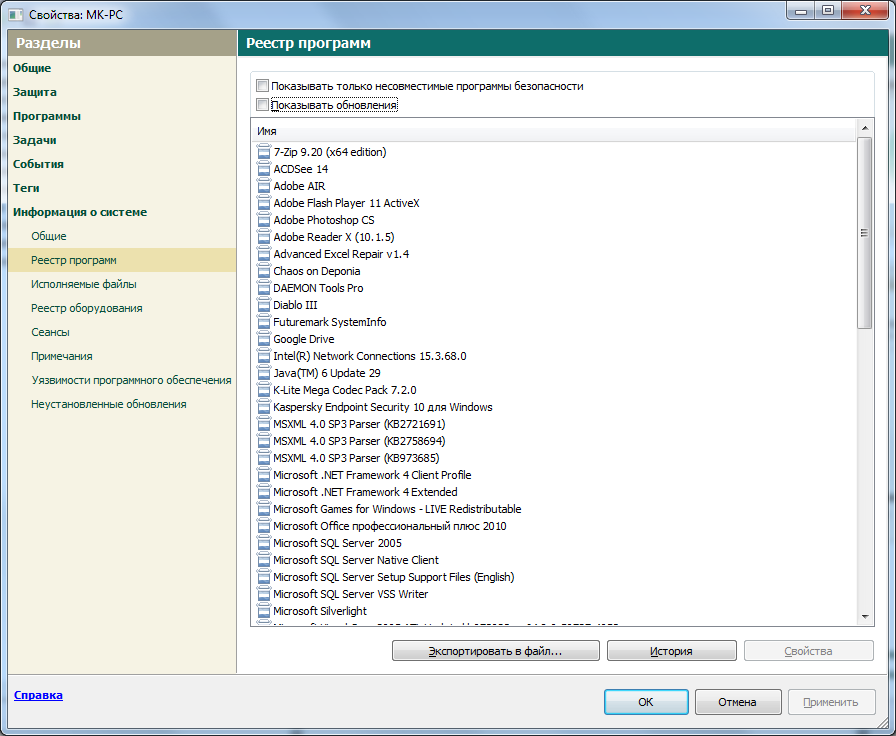Click the .NET Framework 4 Client Profile icon
Viewport: 896px width, 736px height.
pyautogui.click(x=263, y=475)
